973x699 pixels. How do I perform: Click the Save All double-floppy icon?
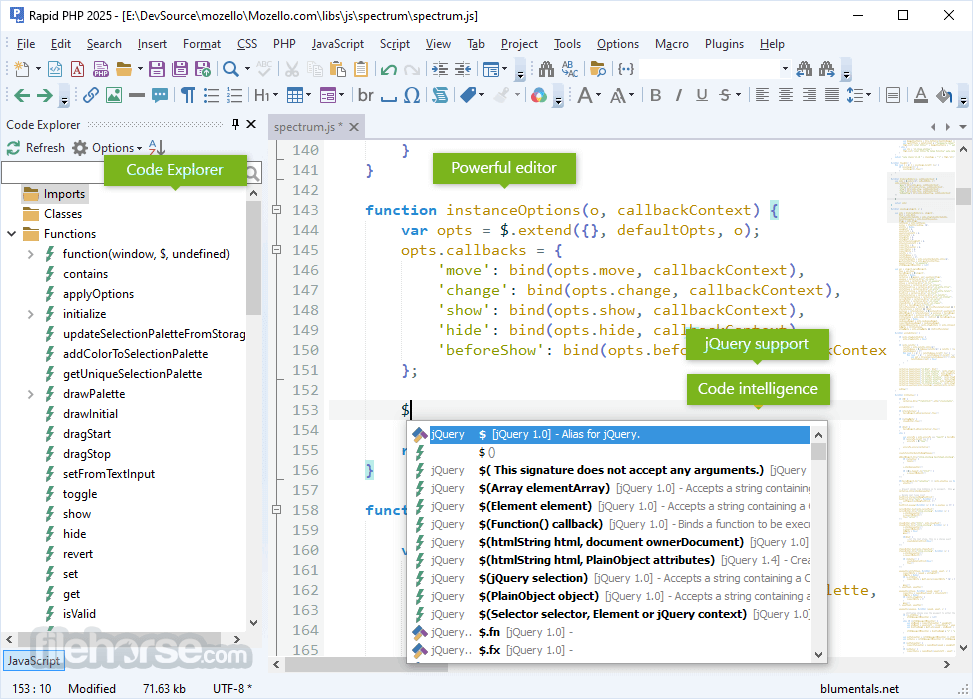point(180,69)
